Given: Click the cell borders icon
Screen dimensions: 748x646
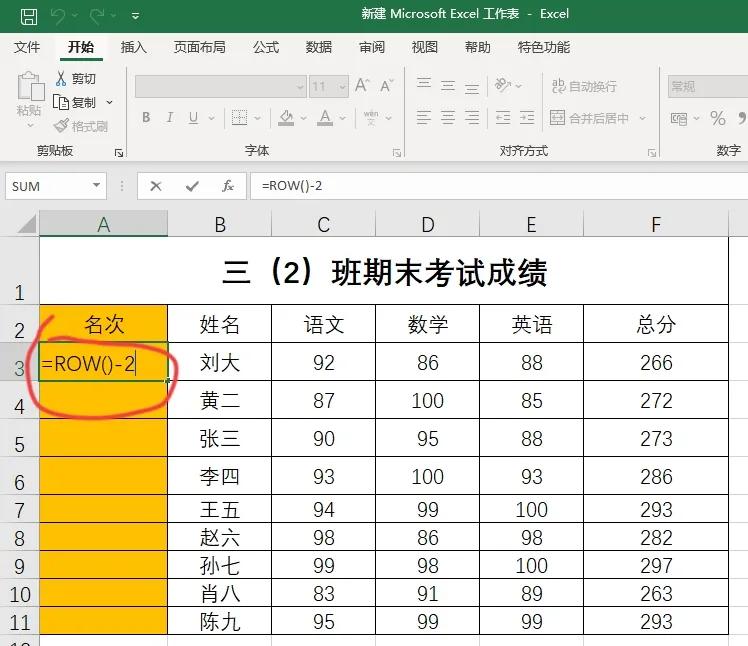Looking at the screenshot, I should (x=239, y=117).
